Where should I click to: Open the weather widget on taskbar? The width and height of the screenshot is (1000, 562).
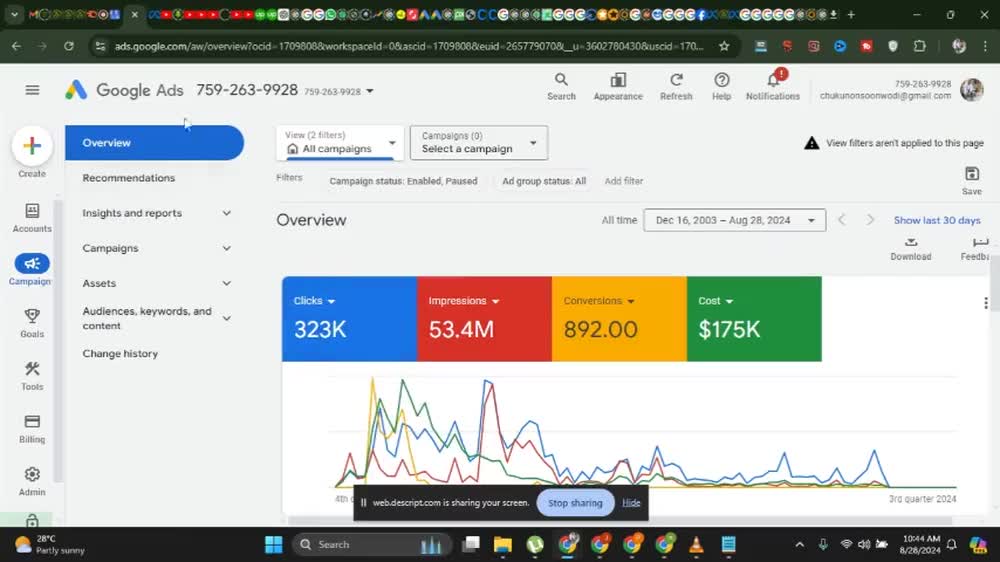(50, 544)
